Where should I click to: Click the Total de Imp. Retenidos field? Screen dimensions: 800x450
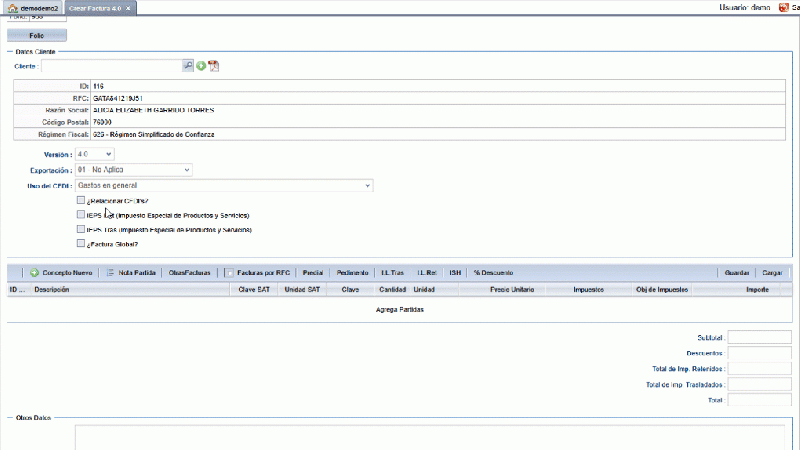pyautogui.click(x=759, y=368)
